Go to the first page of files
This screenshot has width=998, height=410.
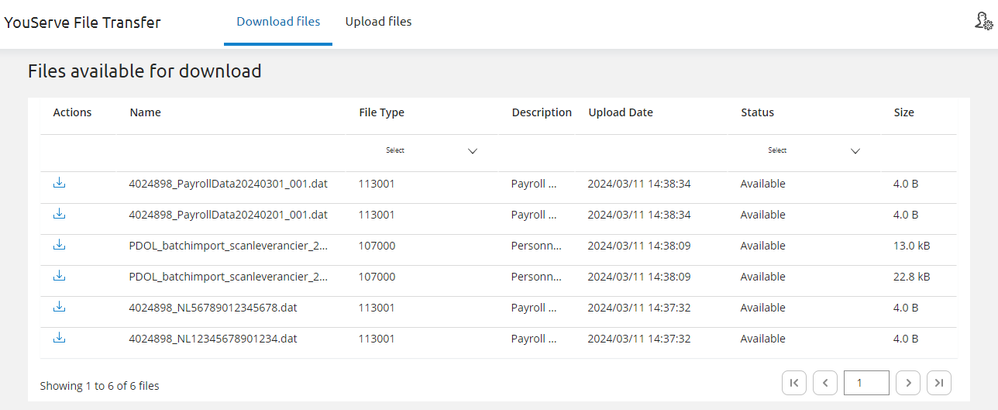[793, 382]
